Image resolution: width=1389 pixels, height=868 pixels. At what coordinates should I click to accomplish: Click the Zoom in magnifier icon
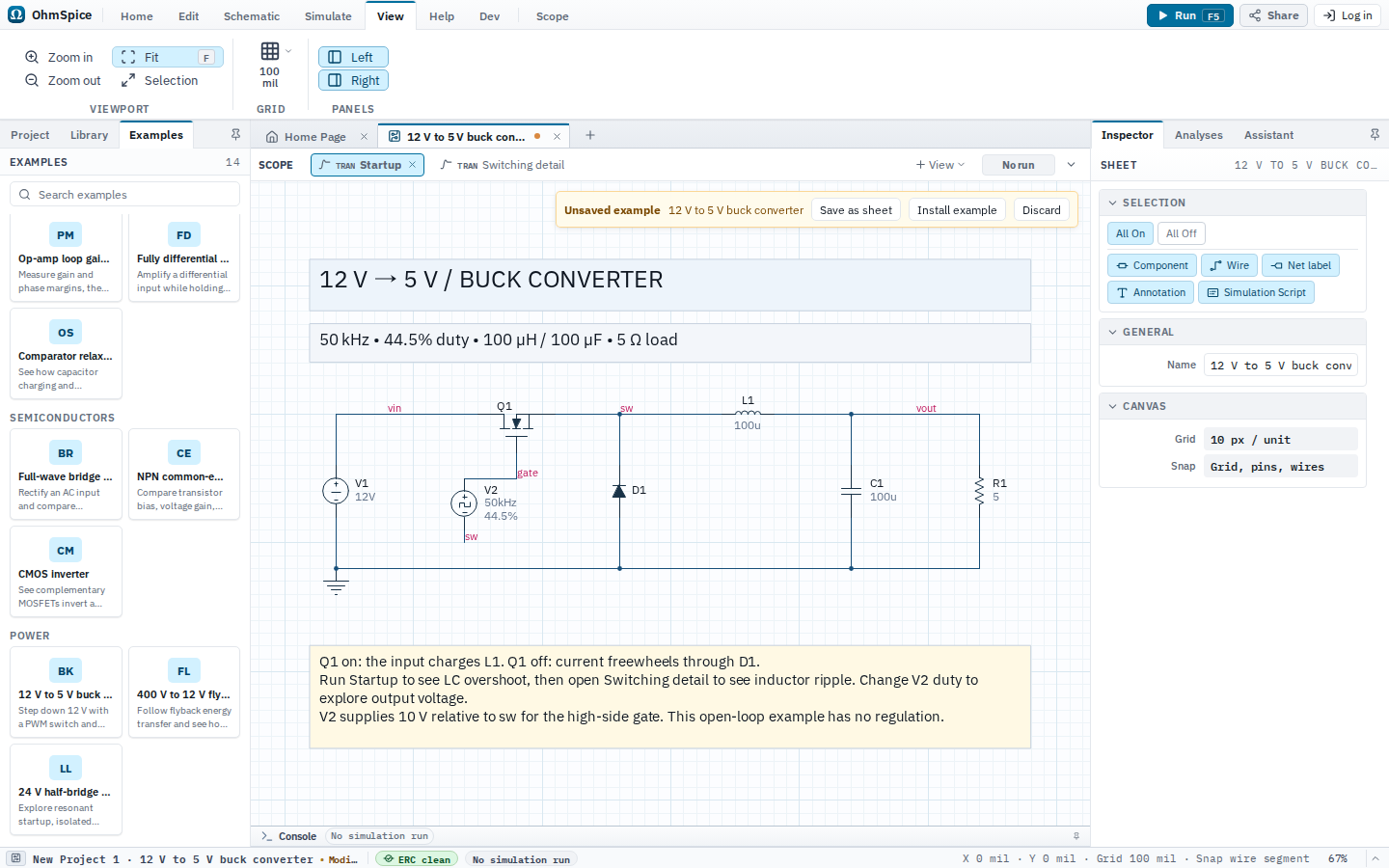32,57
